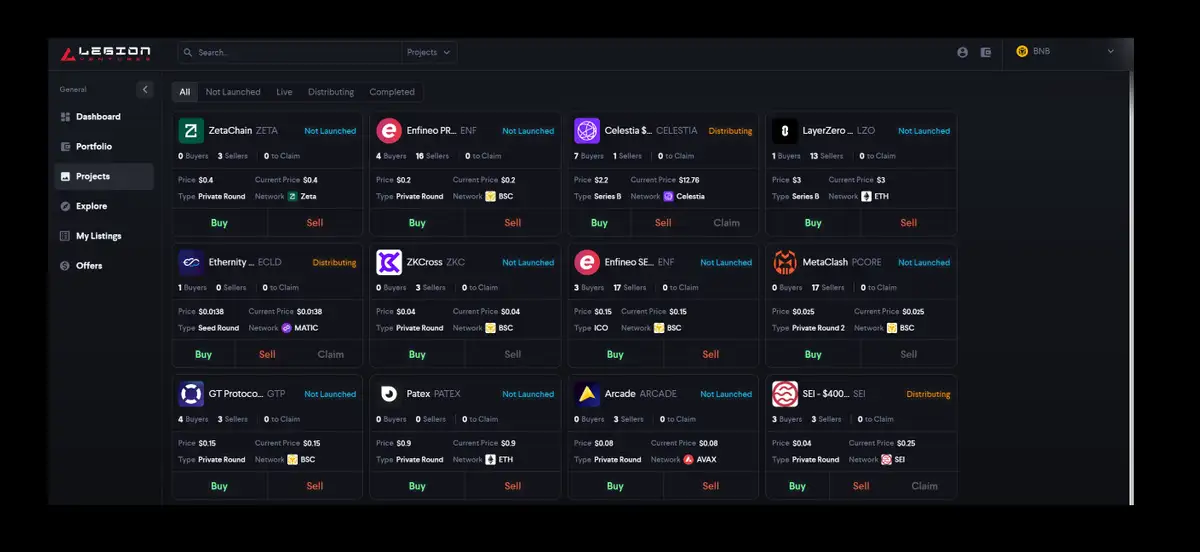Viewport: 1200px width, 552px height.
Task: Go to My Listings in sidebar
Action: [x=98, y=236]
